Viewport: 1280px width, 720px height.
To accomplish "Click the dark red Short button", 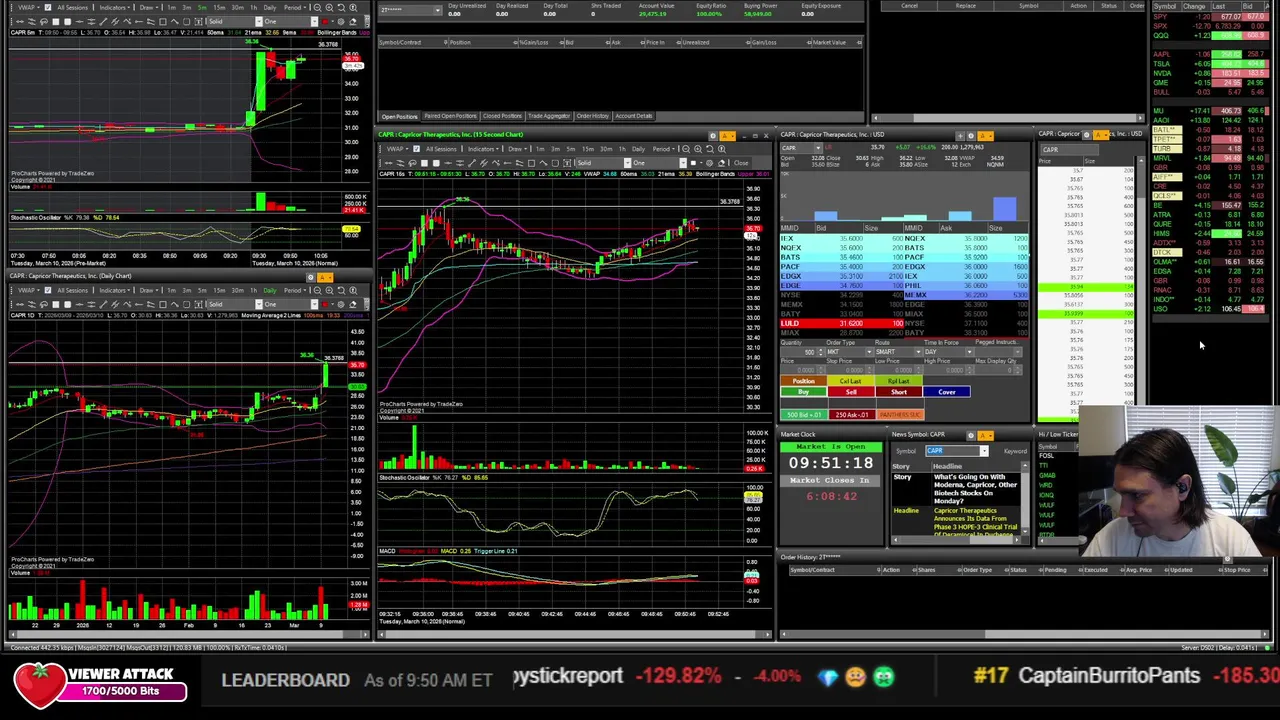I will [899, 392].
